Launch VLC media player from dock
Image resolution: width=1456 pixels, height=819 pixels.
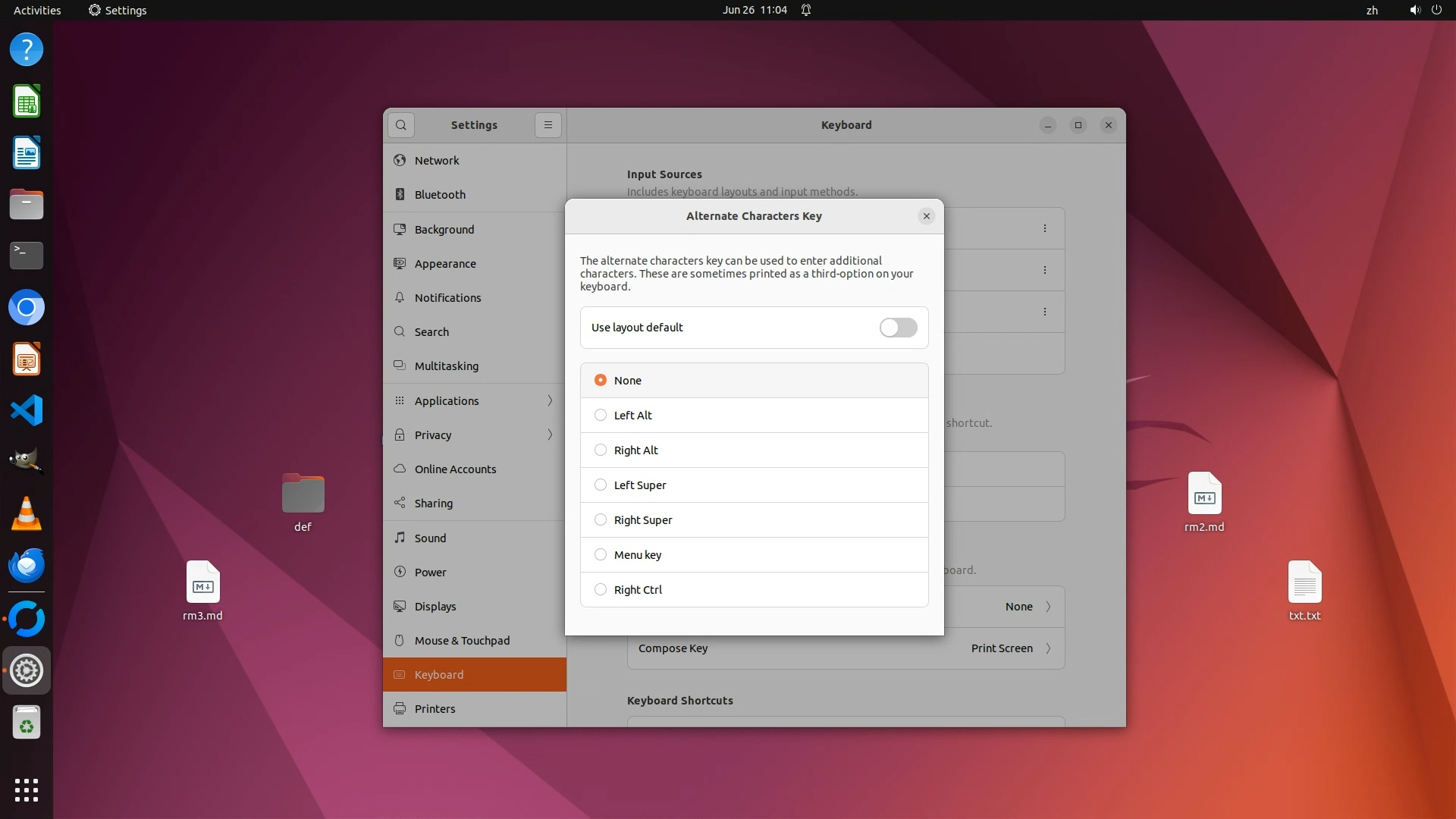coord(27,514)
